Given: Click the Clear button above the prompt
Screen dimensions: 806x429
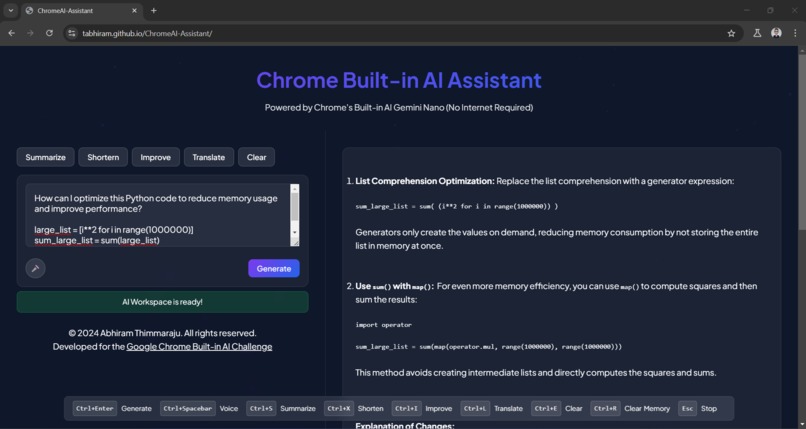Looking at the screenshot, I should click(x=256, y=157).
